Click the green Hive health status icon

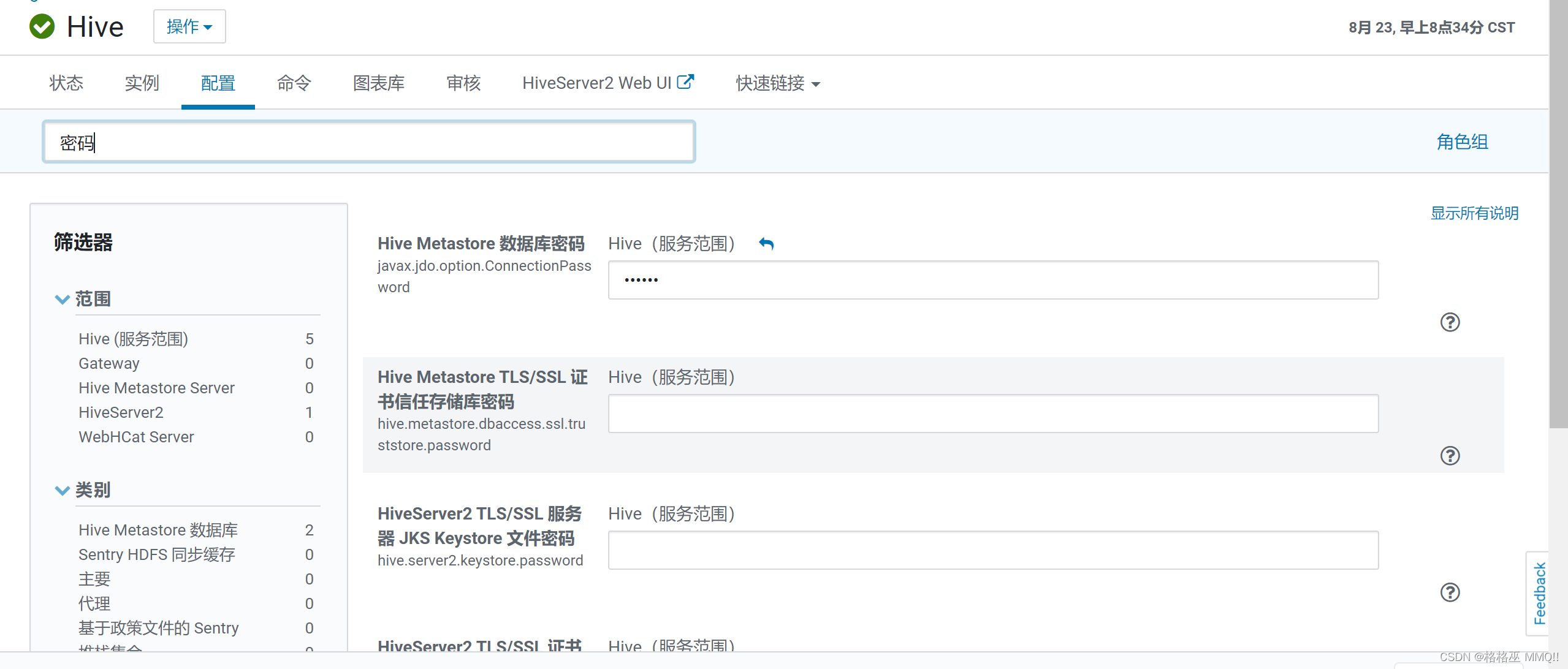tap(42, 26)
